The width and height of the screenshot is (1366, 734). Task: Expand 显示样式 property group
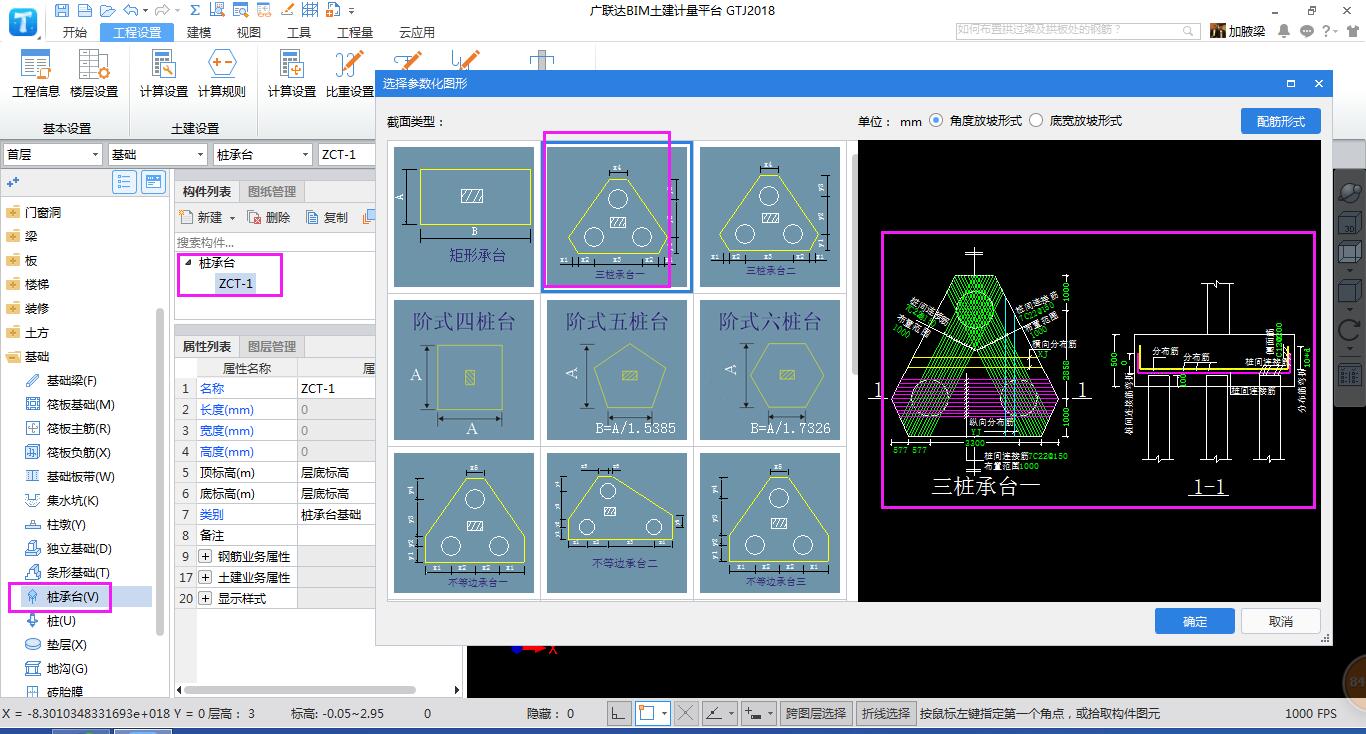(x=206, y=598)
